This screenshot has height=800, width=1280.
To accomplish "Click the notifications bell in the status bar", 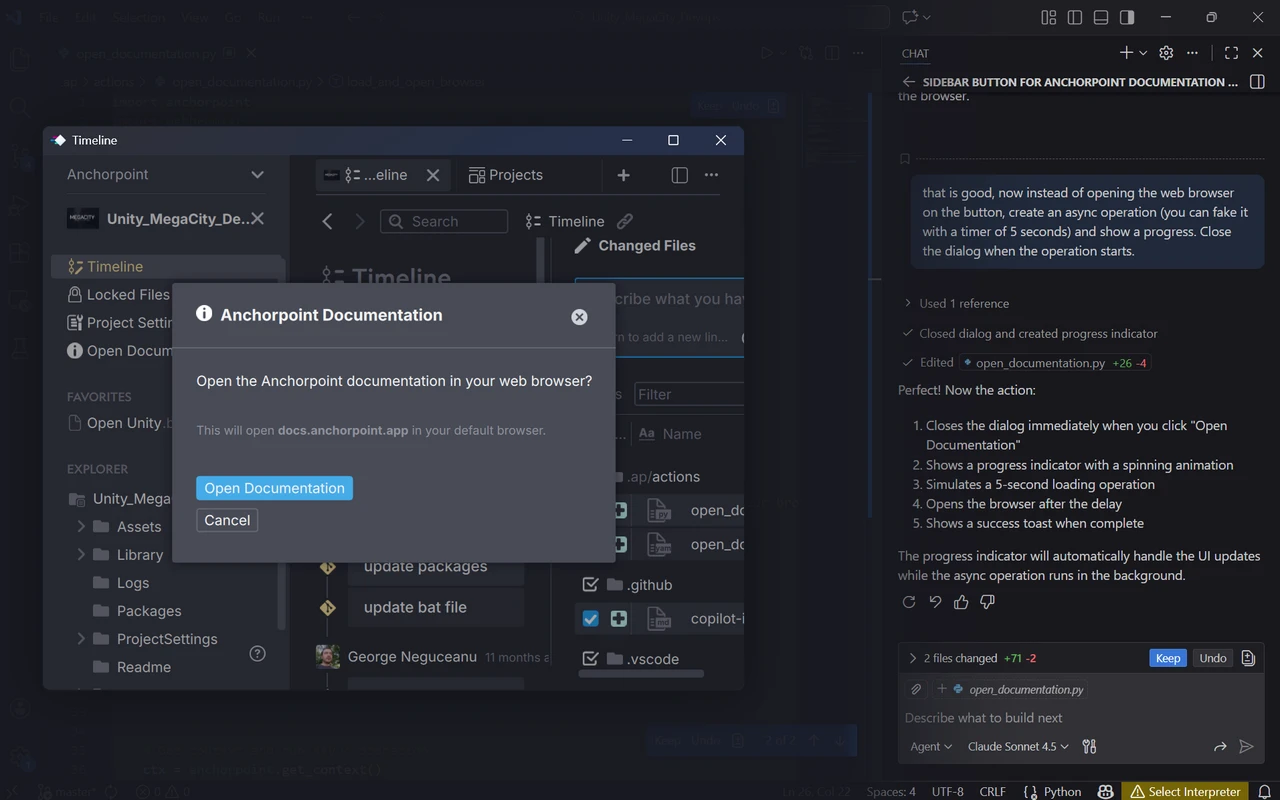I will [x=1263, y=791].
